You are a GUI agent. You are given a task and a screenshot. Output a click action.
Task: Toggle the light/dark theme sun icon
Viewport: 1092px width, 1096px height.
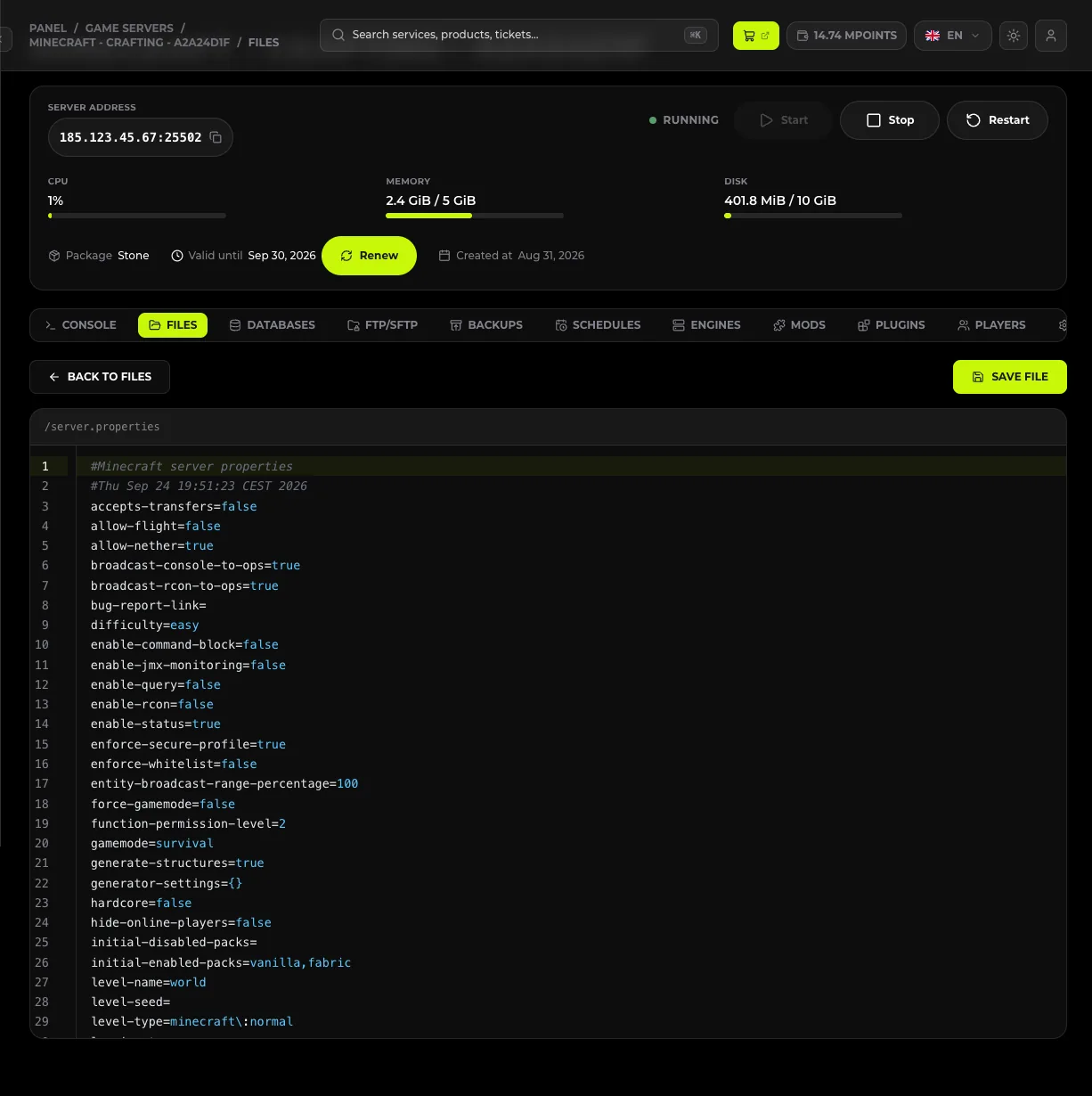point(1014,36)
